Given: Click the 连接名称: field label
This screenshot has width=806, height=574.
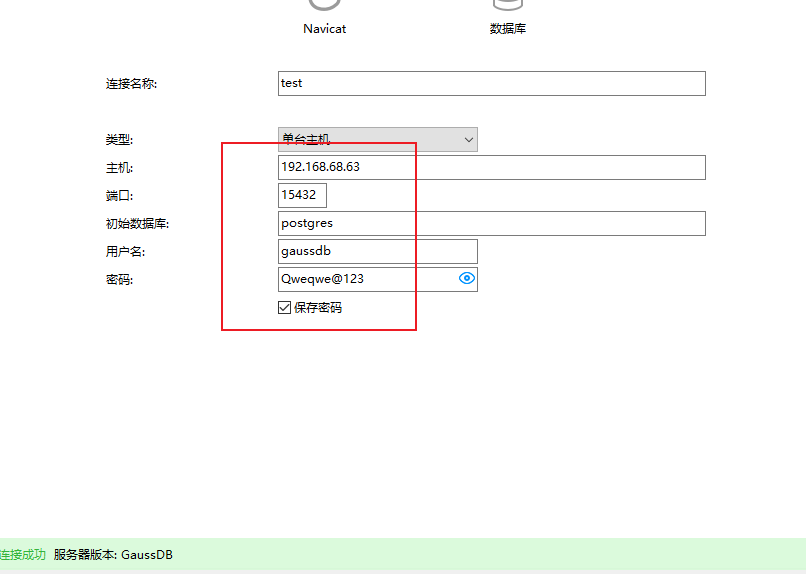Looking at the screenshot, I should click(131, 84).
